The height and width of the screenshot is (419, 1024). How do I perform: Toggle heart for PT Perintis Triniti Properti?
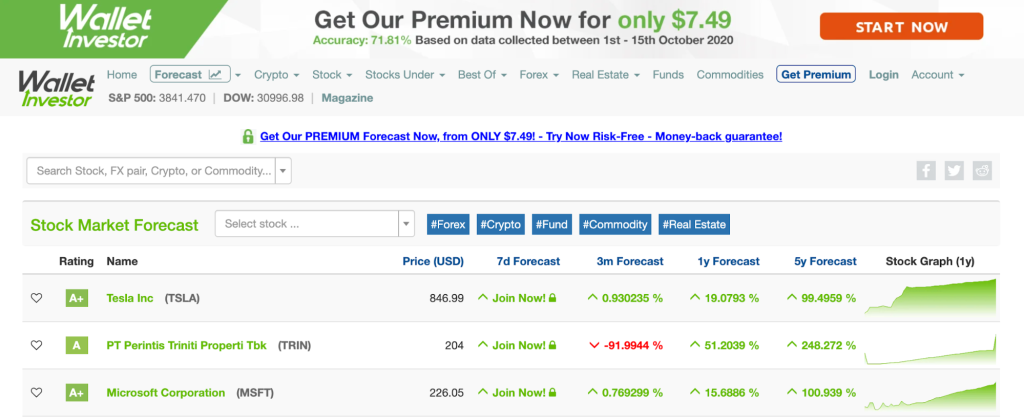(x=37, y=346)
